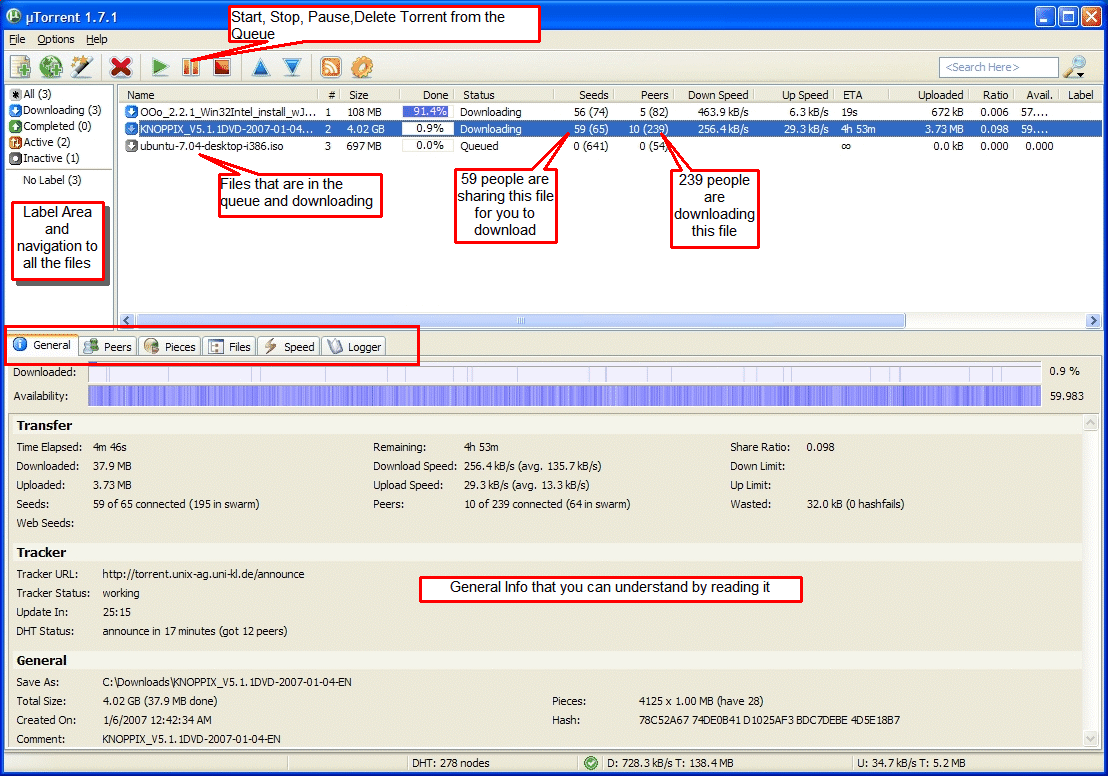1108x776 pixels.
Task: Click the 91.4% progress bar
Action: 426,112
